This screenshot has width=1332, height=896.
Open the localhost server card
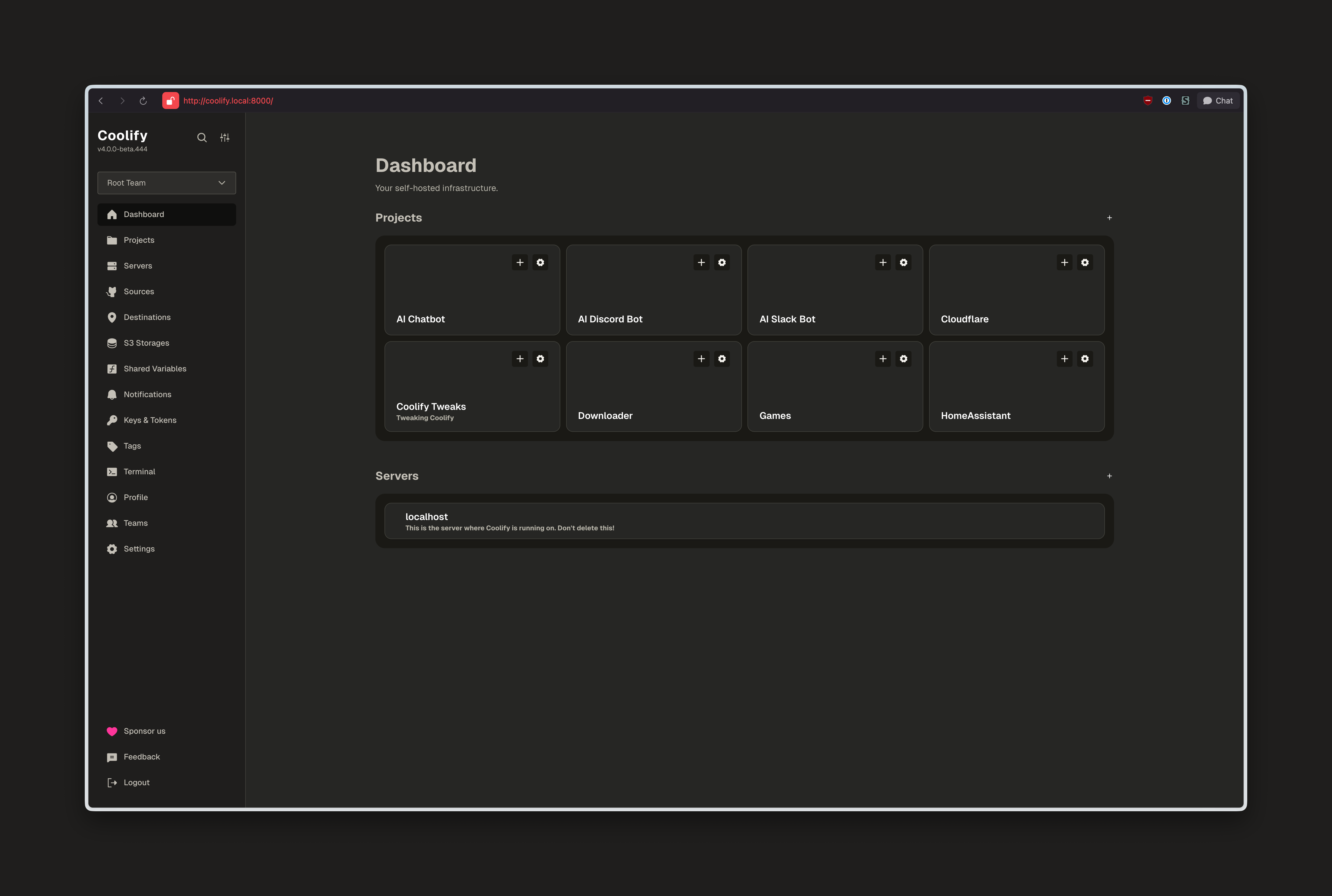[x=743, y=521]
